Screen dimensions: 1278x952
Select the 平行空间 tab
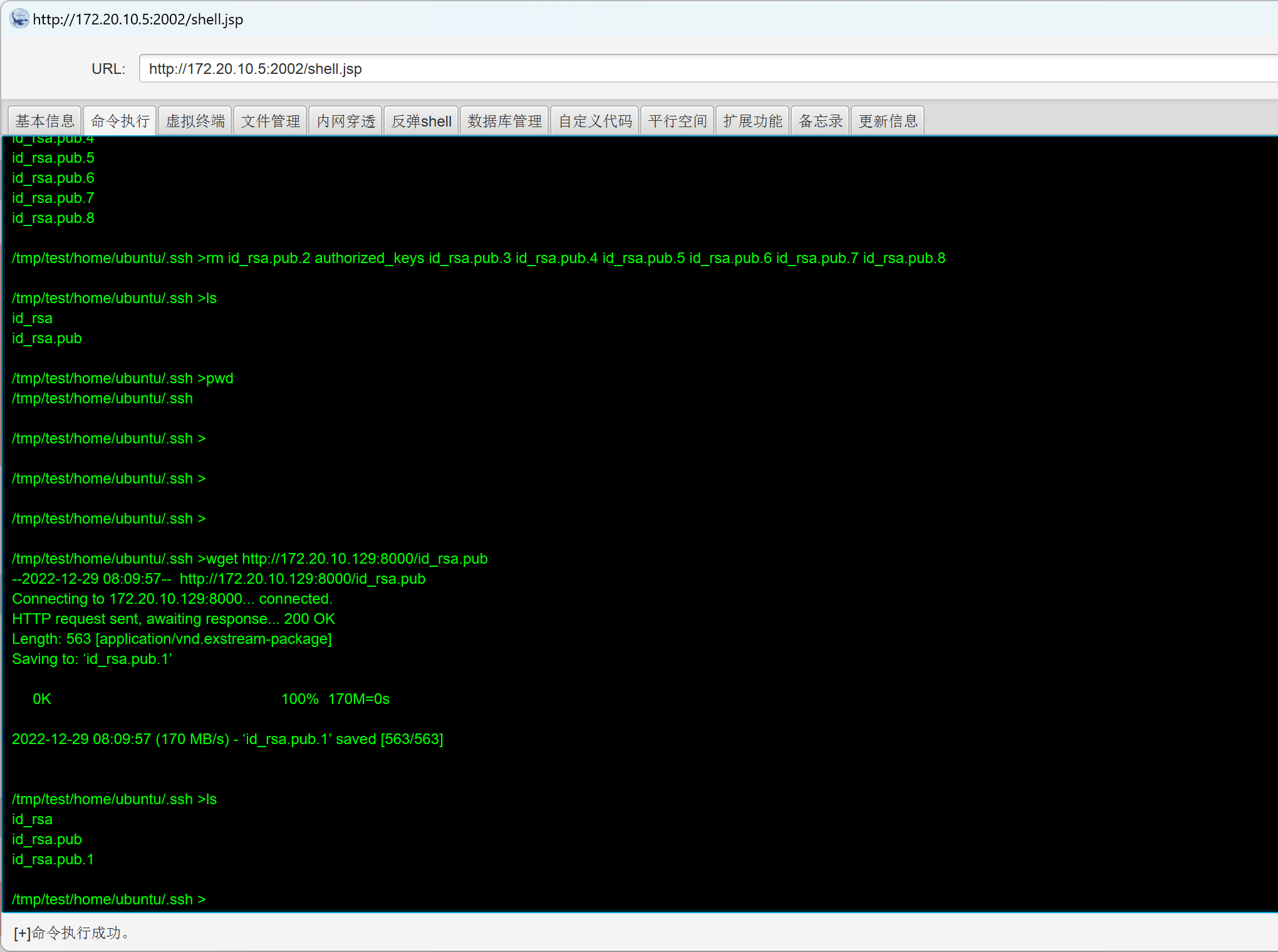677,121
